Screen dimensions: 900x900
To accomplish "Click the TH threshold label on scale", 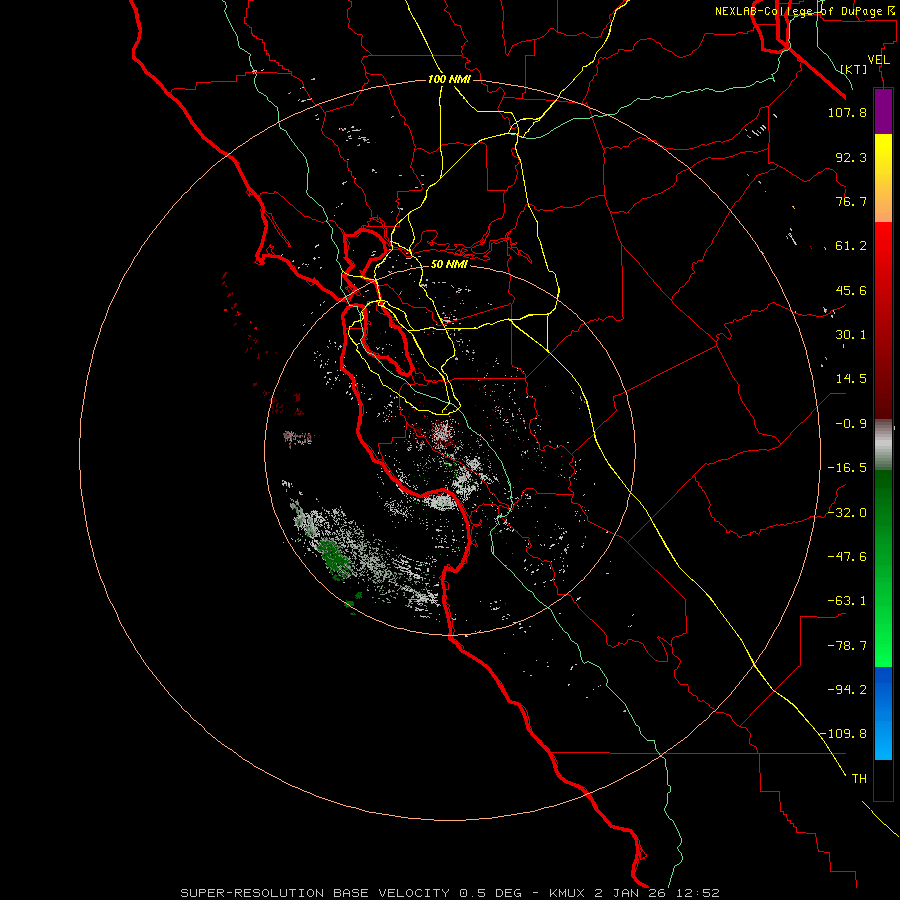I will click(x=859, y=779).
